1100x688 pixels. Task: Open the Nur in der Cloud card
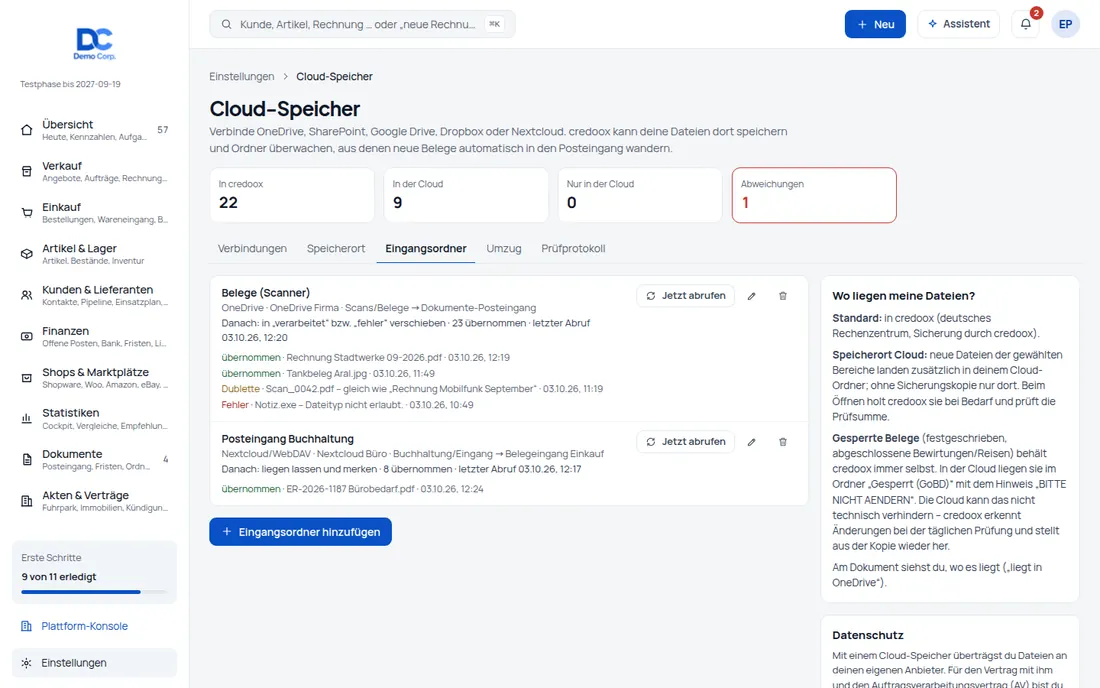click(x=640, y=195)
